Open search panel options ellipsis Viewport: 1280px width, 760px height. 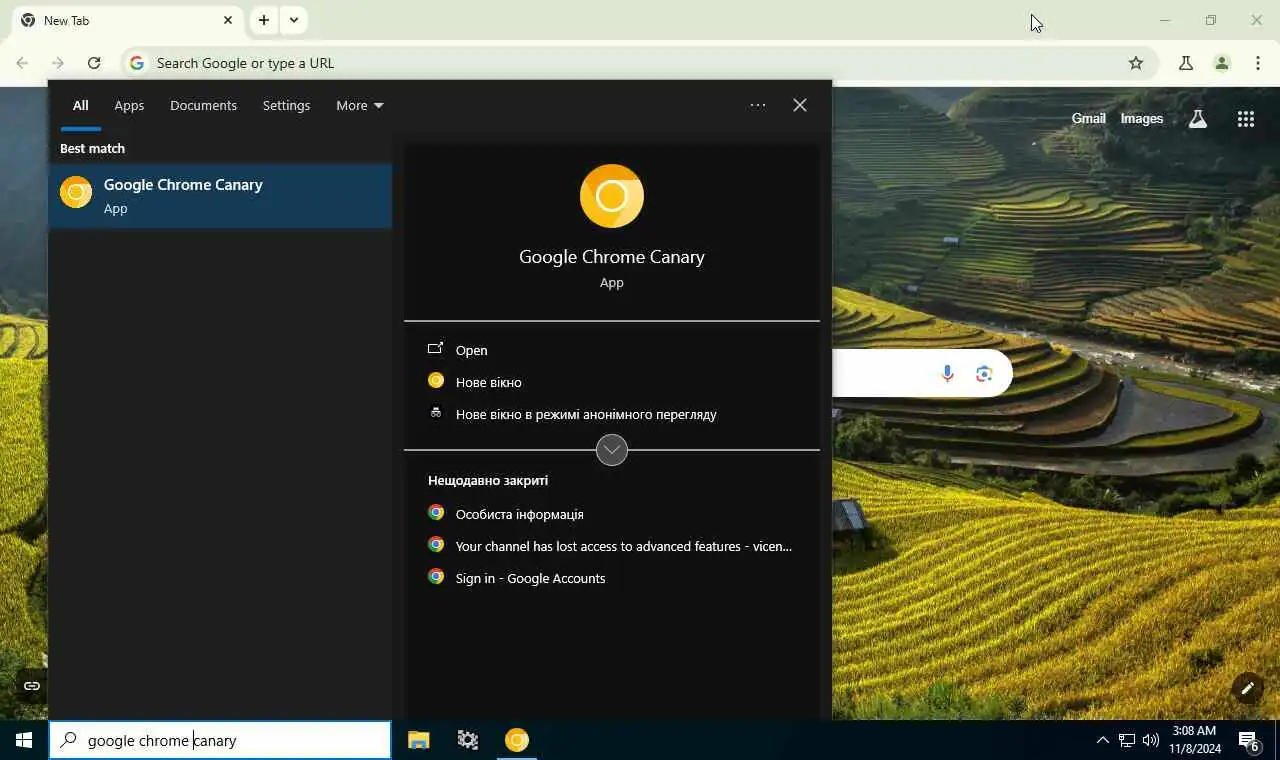coord(758,105)
